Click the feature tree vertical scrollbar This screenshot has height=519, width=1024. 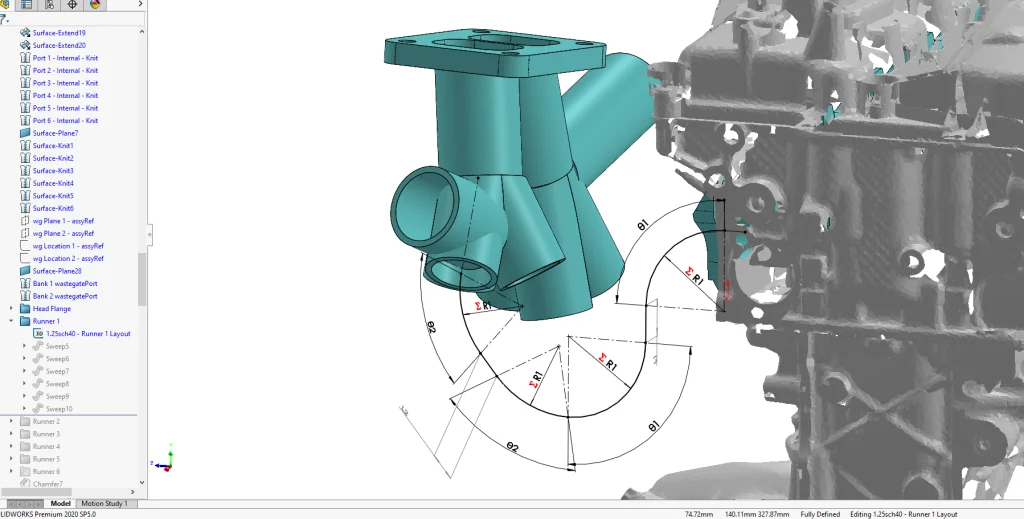(142, 280)
